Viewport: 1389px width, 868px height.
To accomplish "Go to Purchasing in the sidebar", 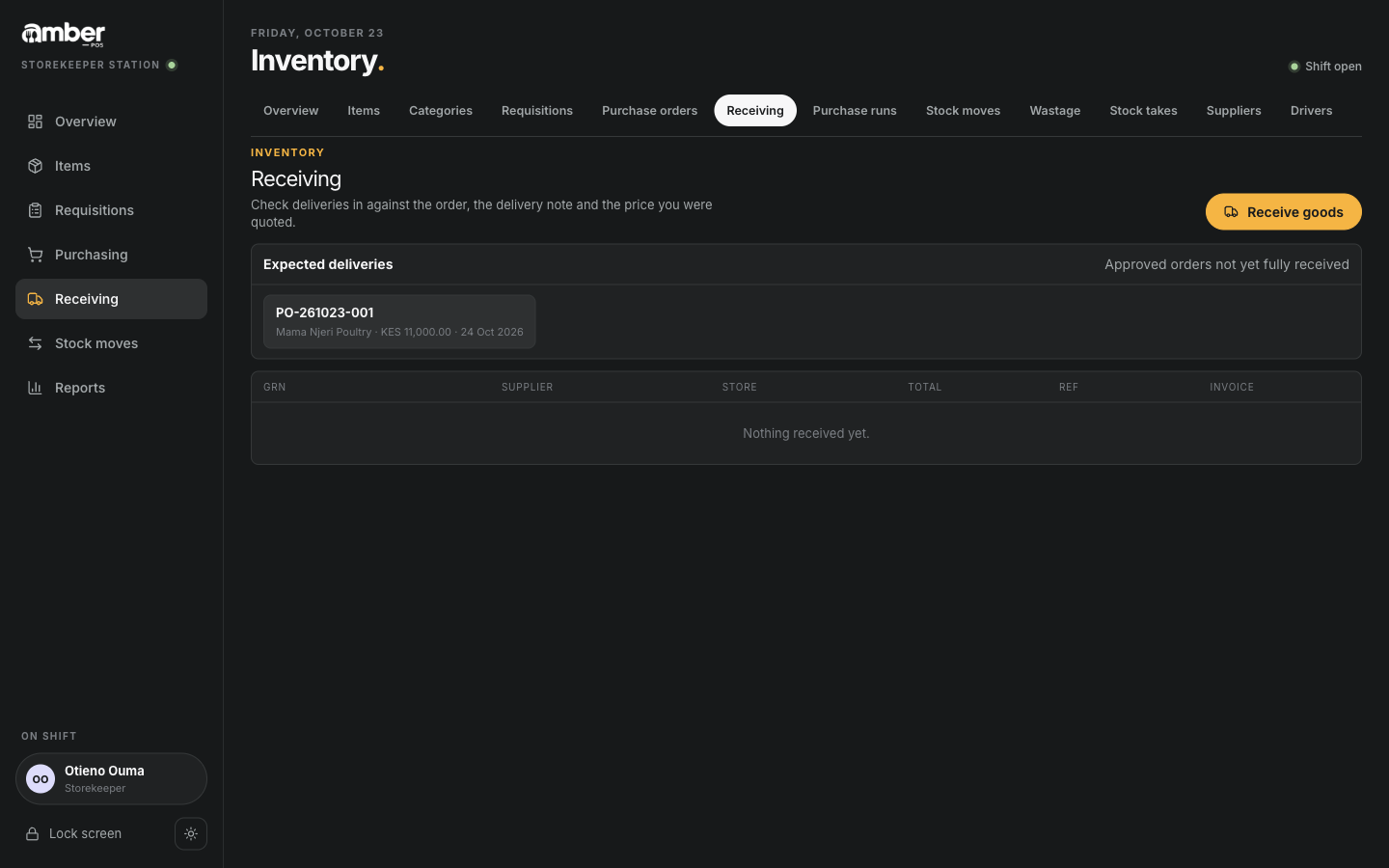I will point(111,255).
